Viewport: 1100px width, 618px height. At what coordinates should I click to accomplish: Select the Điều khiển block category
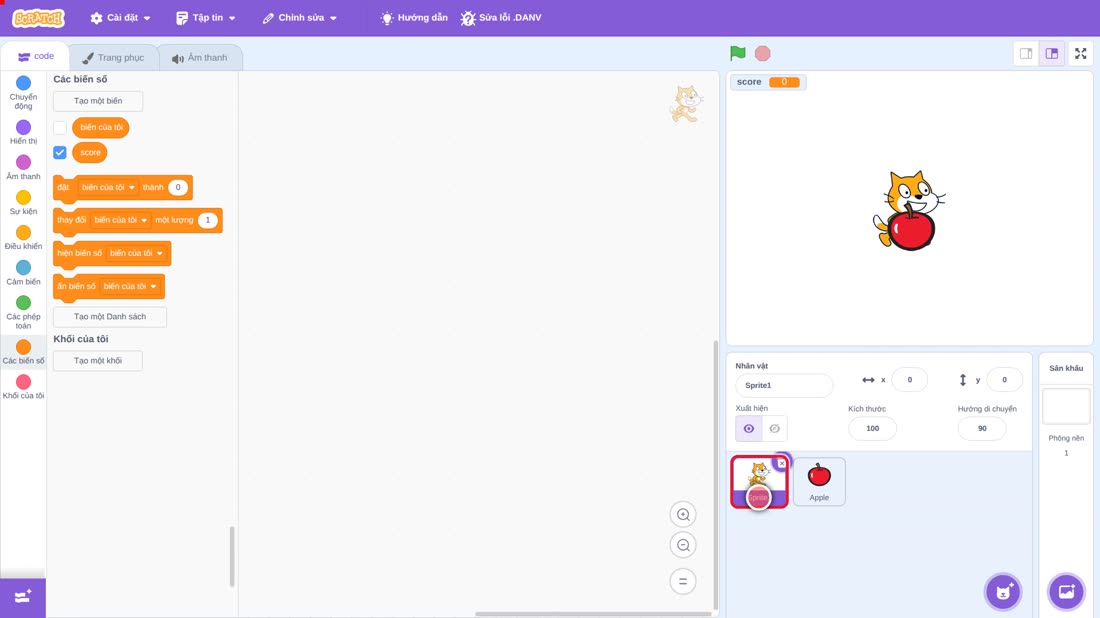(23, 238)
